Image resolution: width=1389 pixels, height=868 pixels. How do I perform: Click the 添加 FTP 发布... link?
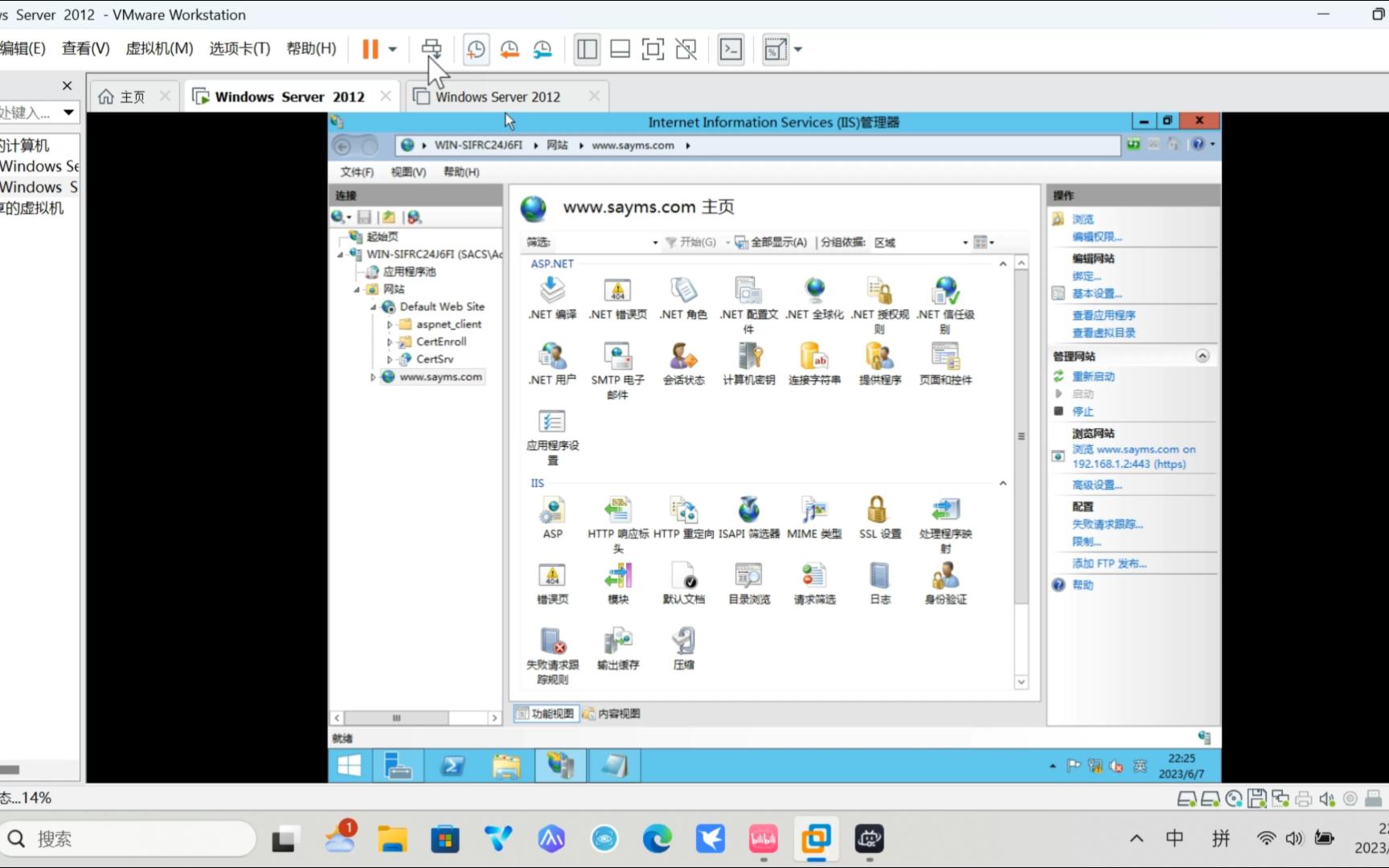point(1109,564)
